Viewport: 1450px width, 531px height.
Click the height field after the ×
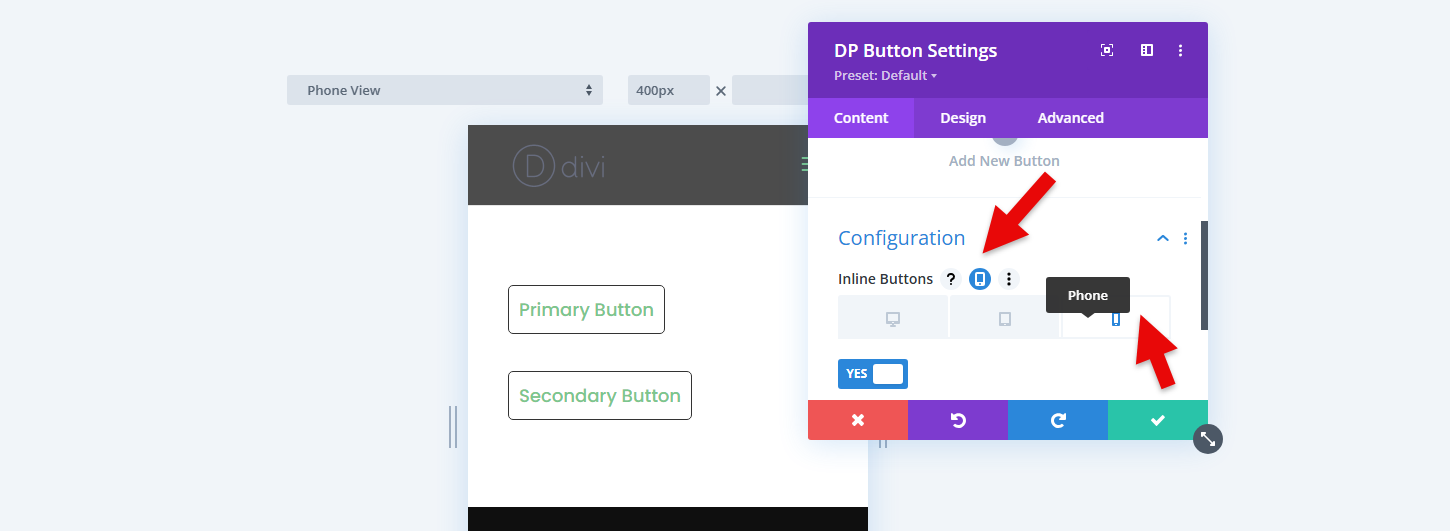(770, 90)
